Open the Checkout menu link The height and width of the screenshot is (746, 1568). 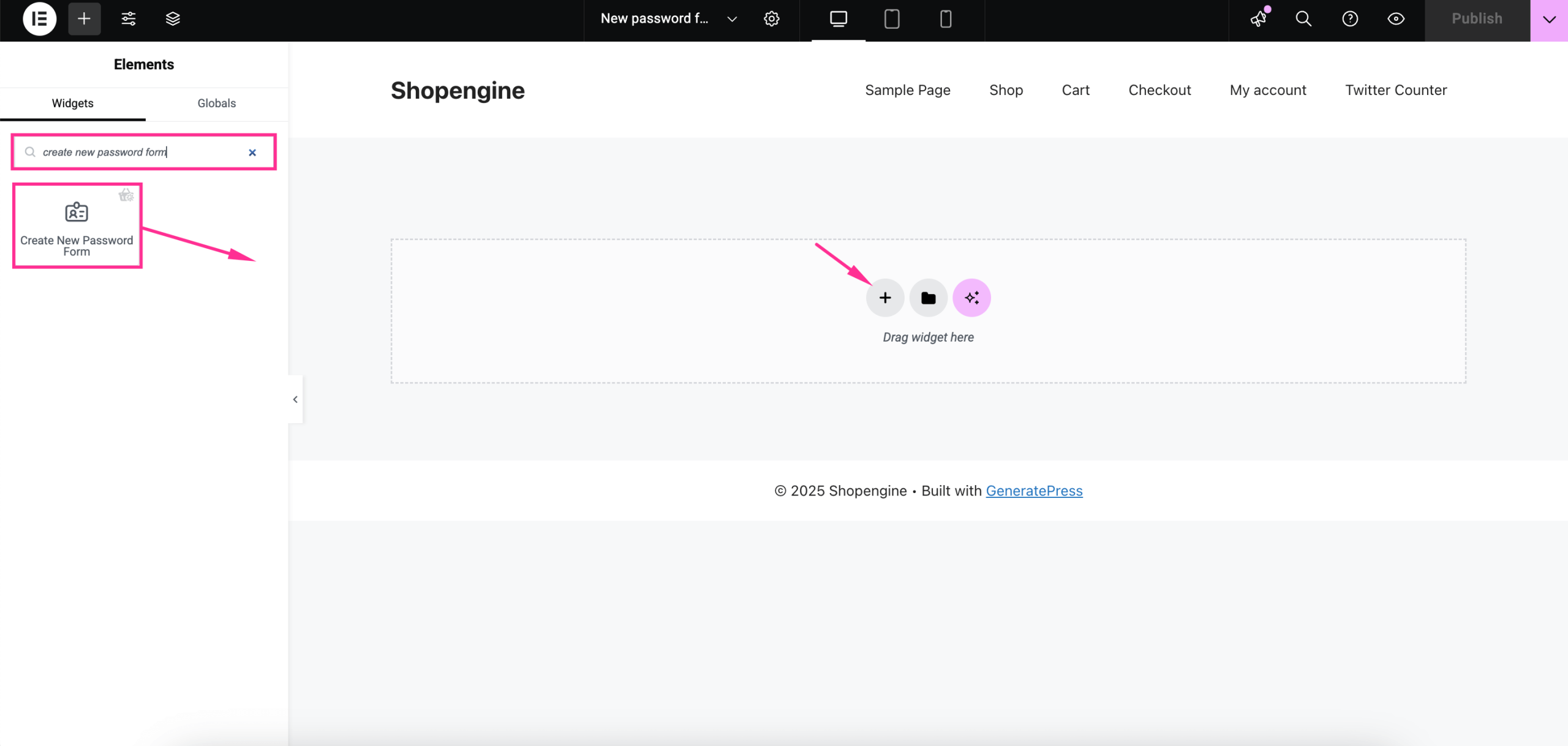[1159, 90]
